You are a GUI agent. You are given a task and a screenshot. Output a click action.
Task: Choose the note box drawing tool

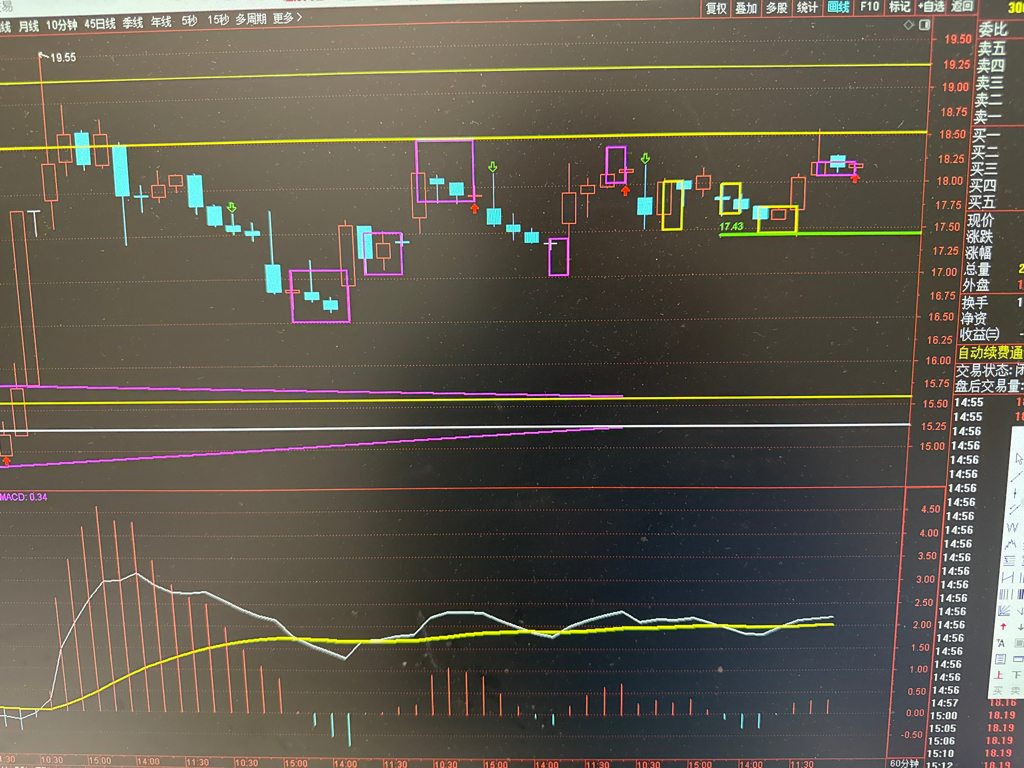coord(1000,659)
